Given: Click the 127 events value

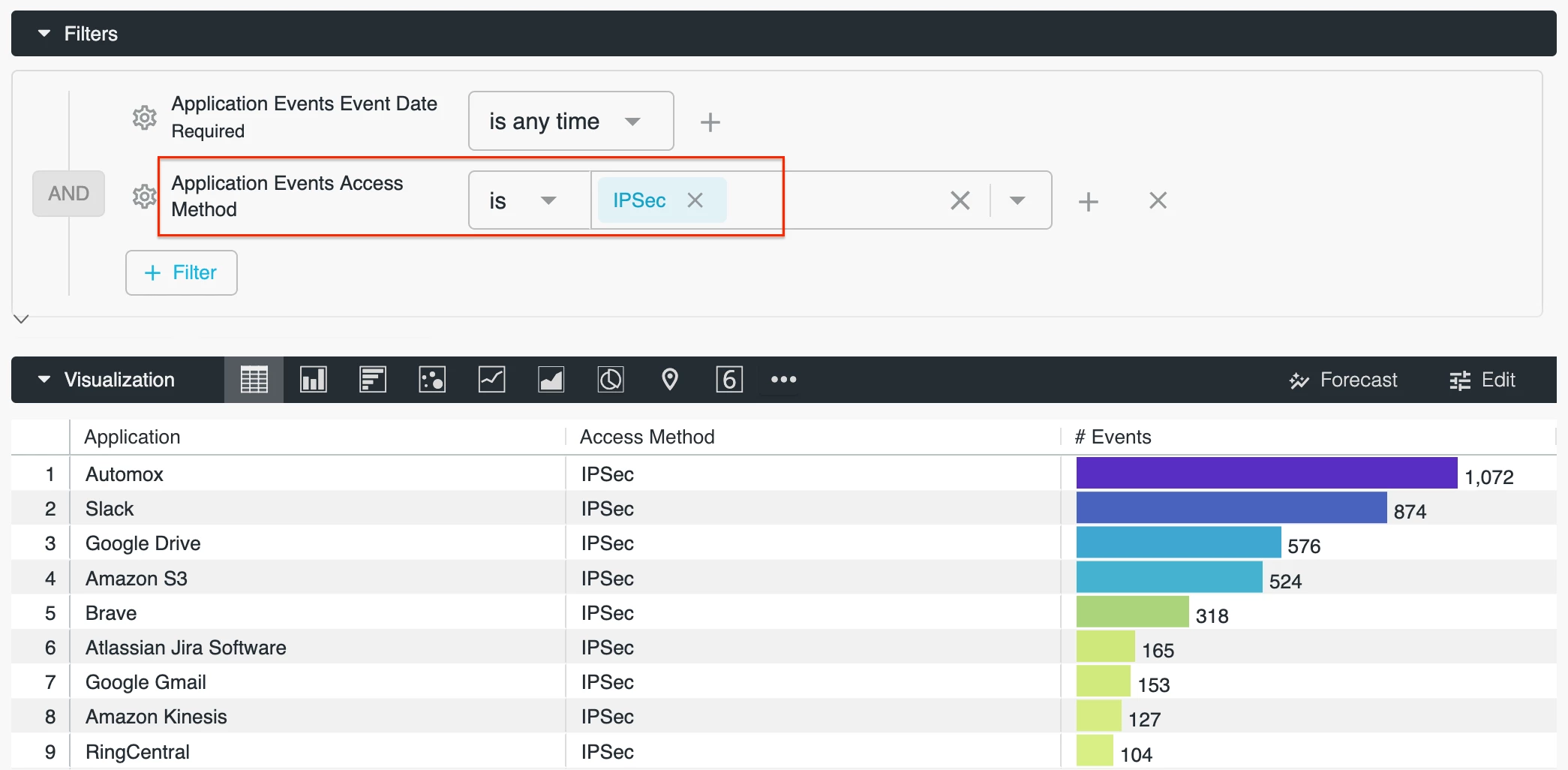Looking at the screenshot, I should [1144, 720].
